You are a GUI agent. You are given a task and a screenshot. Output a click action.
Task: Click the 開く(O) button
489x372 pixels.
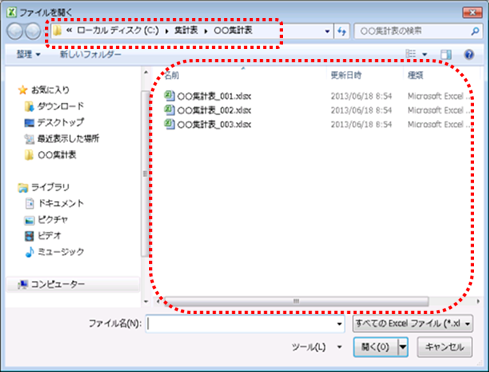(x=376, y=347)
